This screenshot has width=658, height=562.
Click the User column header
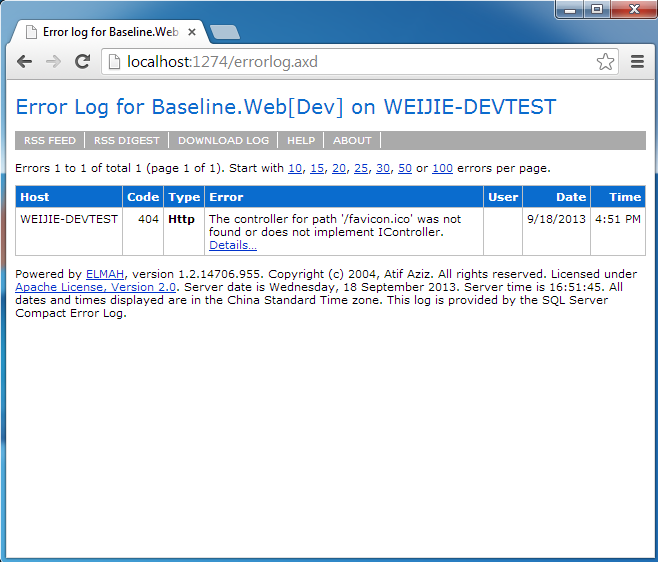(503, 197)
